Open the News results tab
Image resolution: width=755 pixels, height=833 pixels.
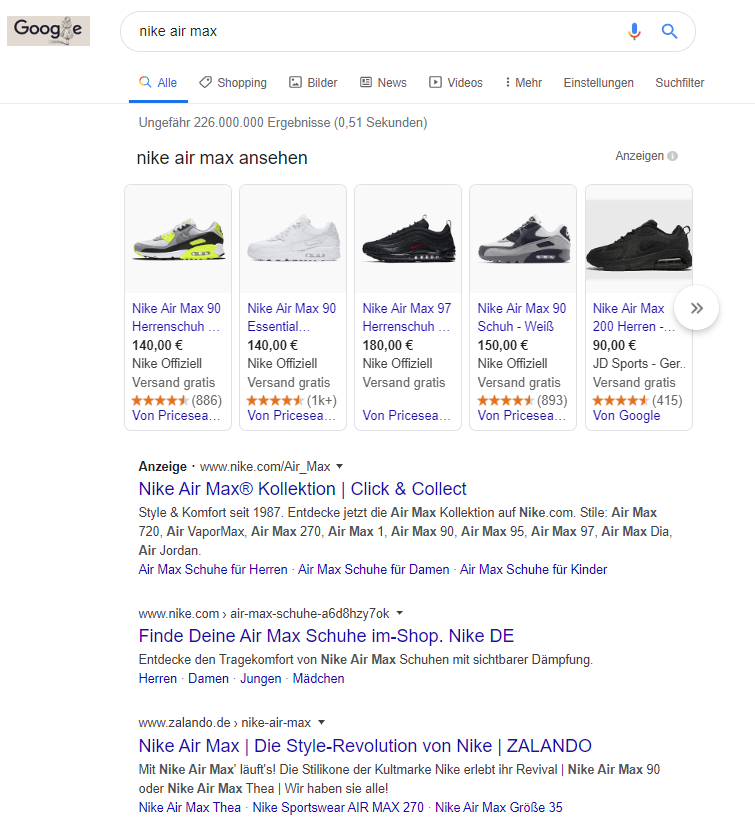pyautogui.click(x=383, y=83)
